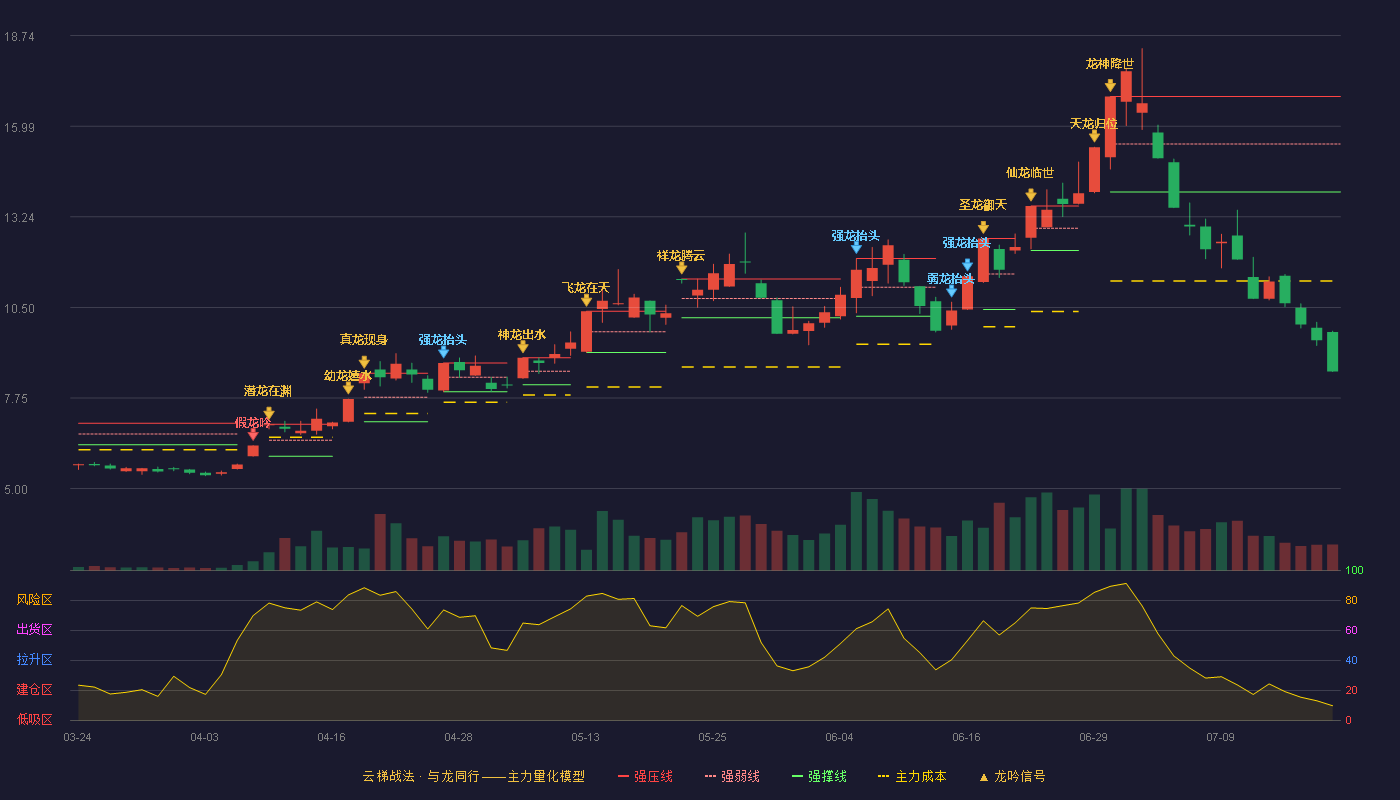Image resolution: width=1400 pixels, height=800 pixels.
Task: Select the 天龙归位 signal arrow
Action: click(x=1094, y=136)
